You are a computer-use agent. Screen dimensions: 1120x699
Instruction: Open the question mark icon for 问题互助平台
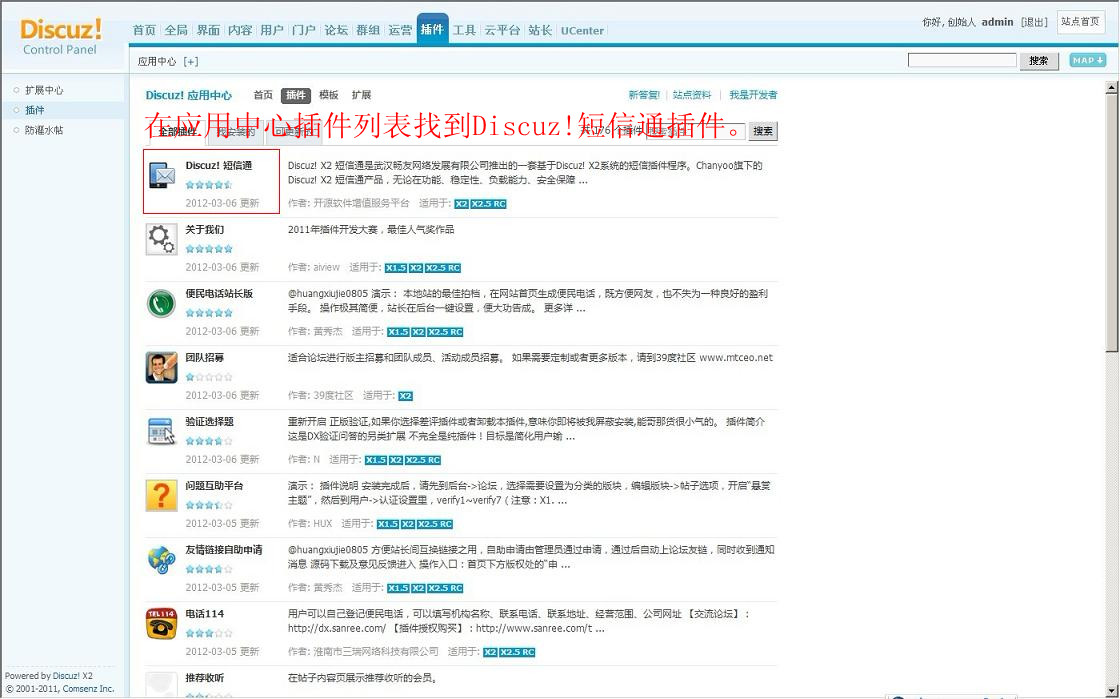coord(161,496)
